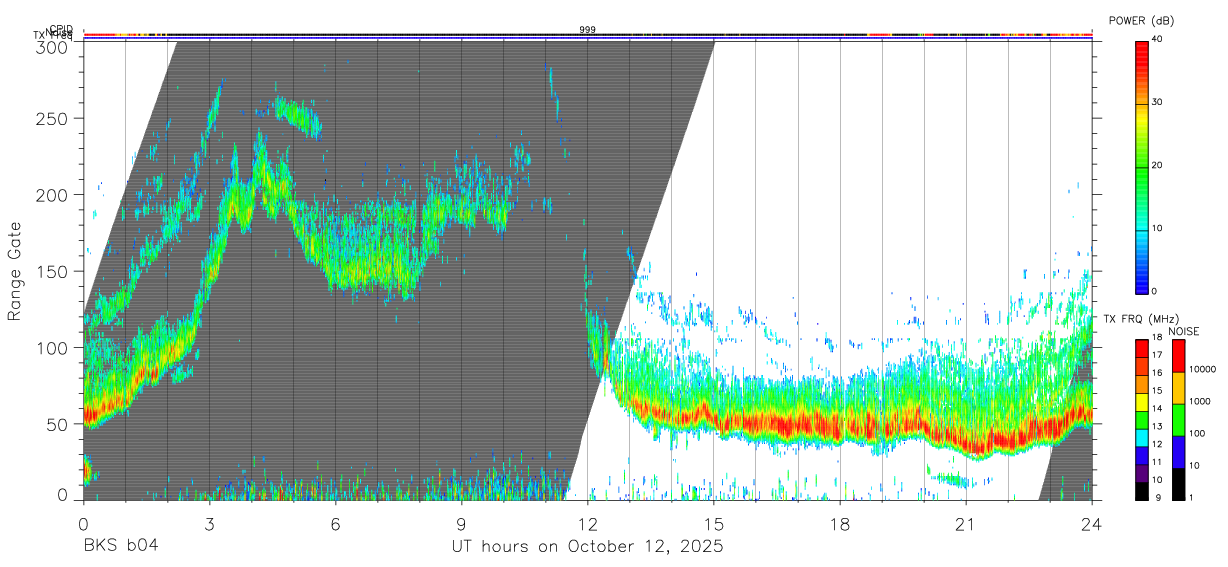Click the 999 CPID value at top
The image size is (1228, 567).
pos(588,30)
